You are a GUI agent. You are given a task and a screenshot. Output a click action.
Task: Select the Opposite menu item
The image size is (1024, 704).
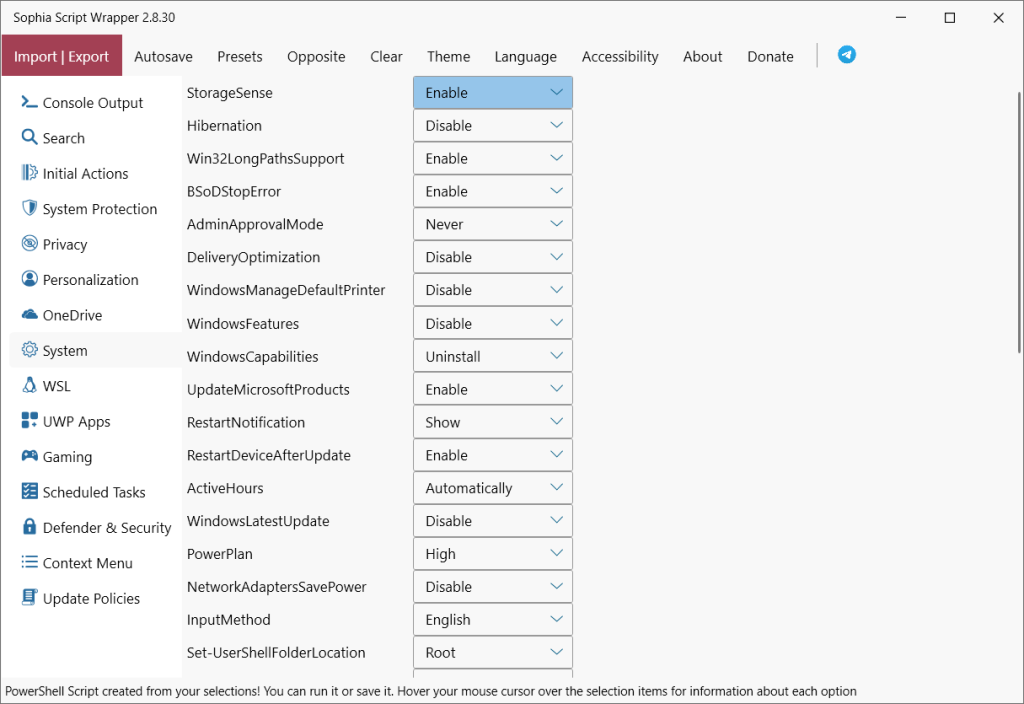tap(316, 57)
